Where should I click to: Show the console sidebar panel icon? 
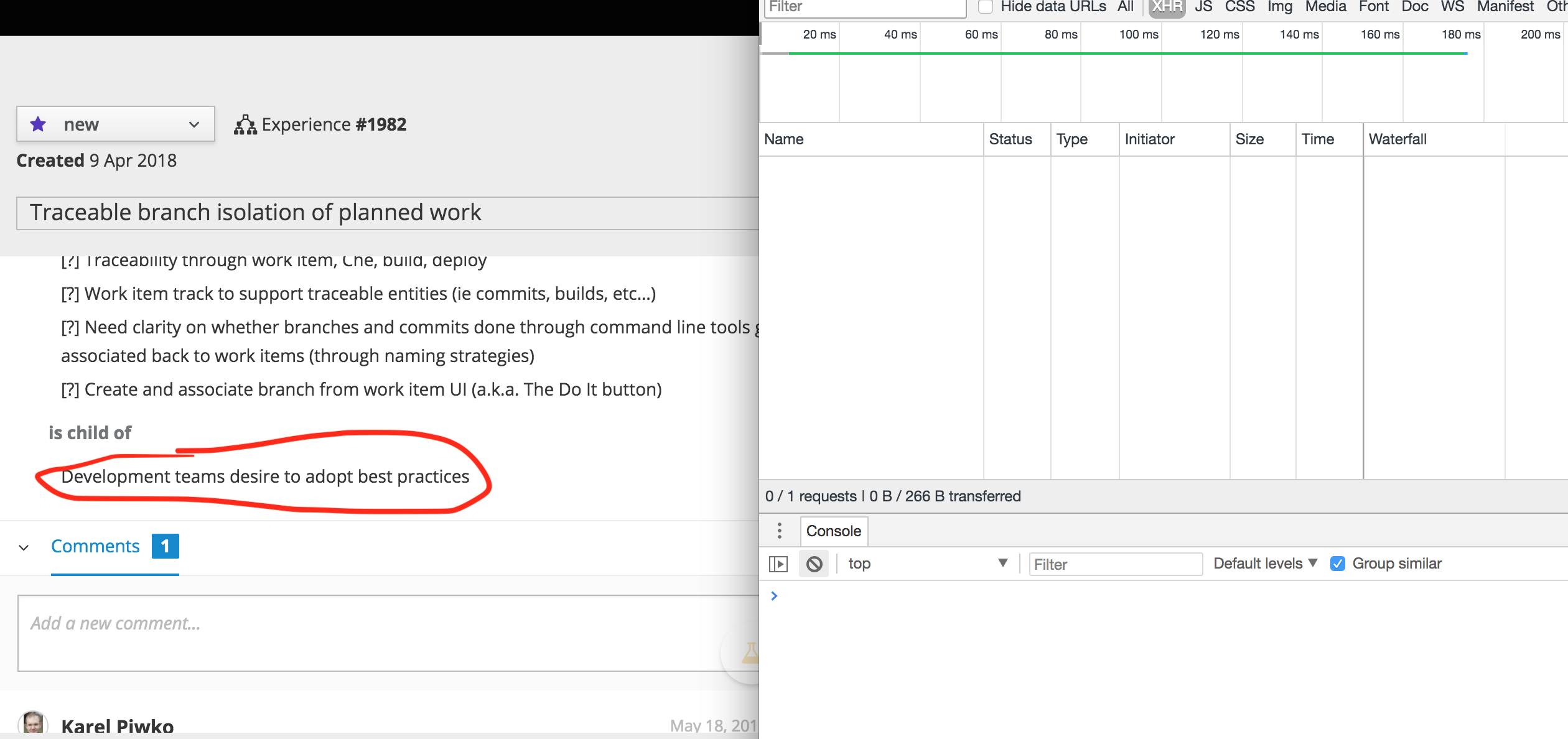click(x=778, y=564)
